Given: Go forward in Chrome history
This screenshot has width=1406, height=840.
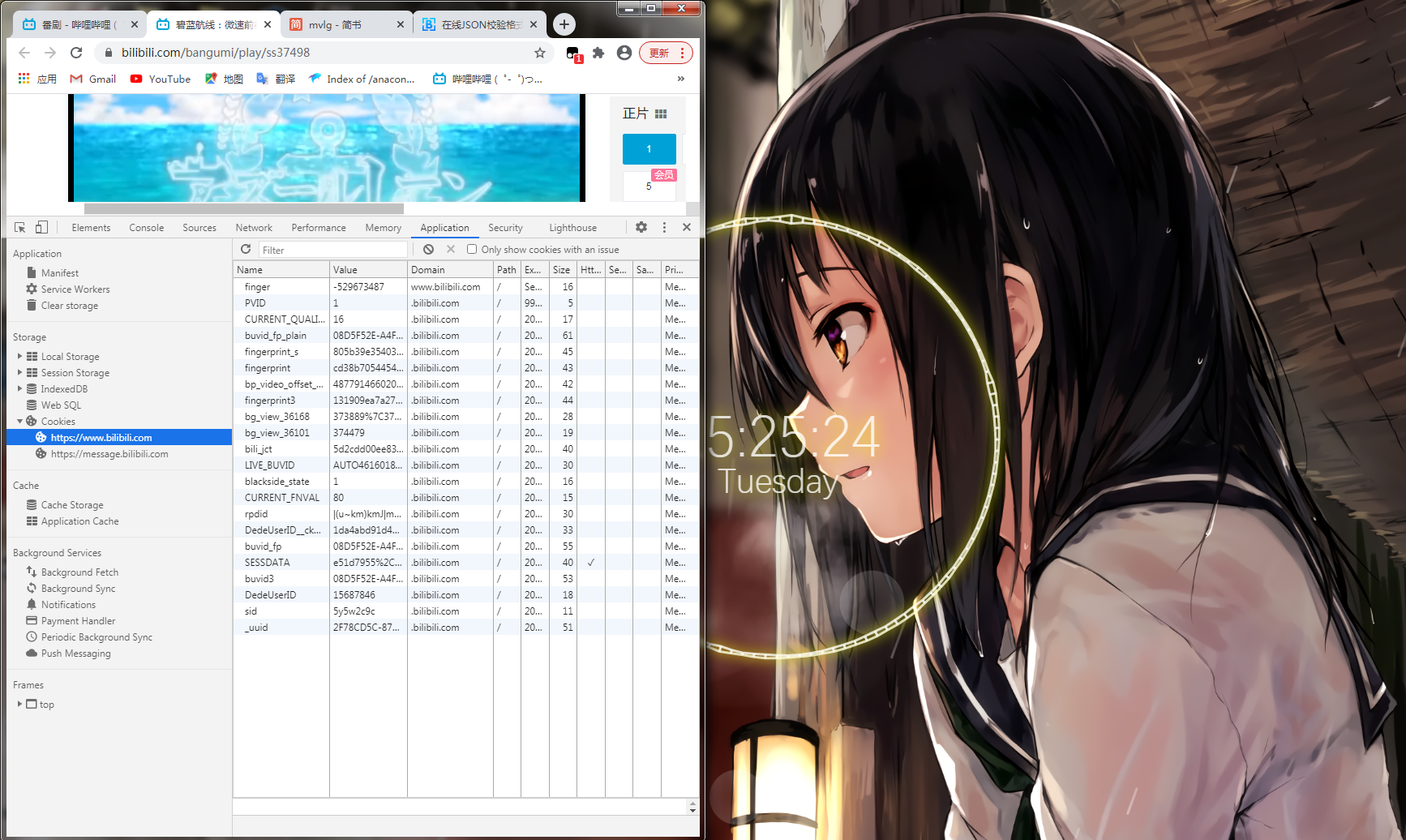Looking at the screenshot, I should [50, 53].
